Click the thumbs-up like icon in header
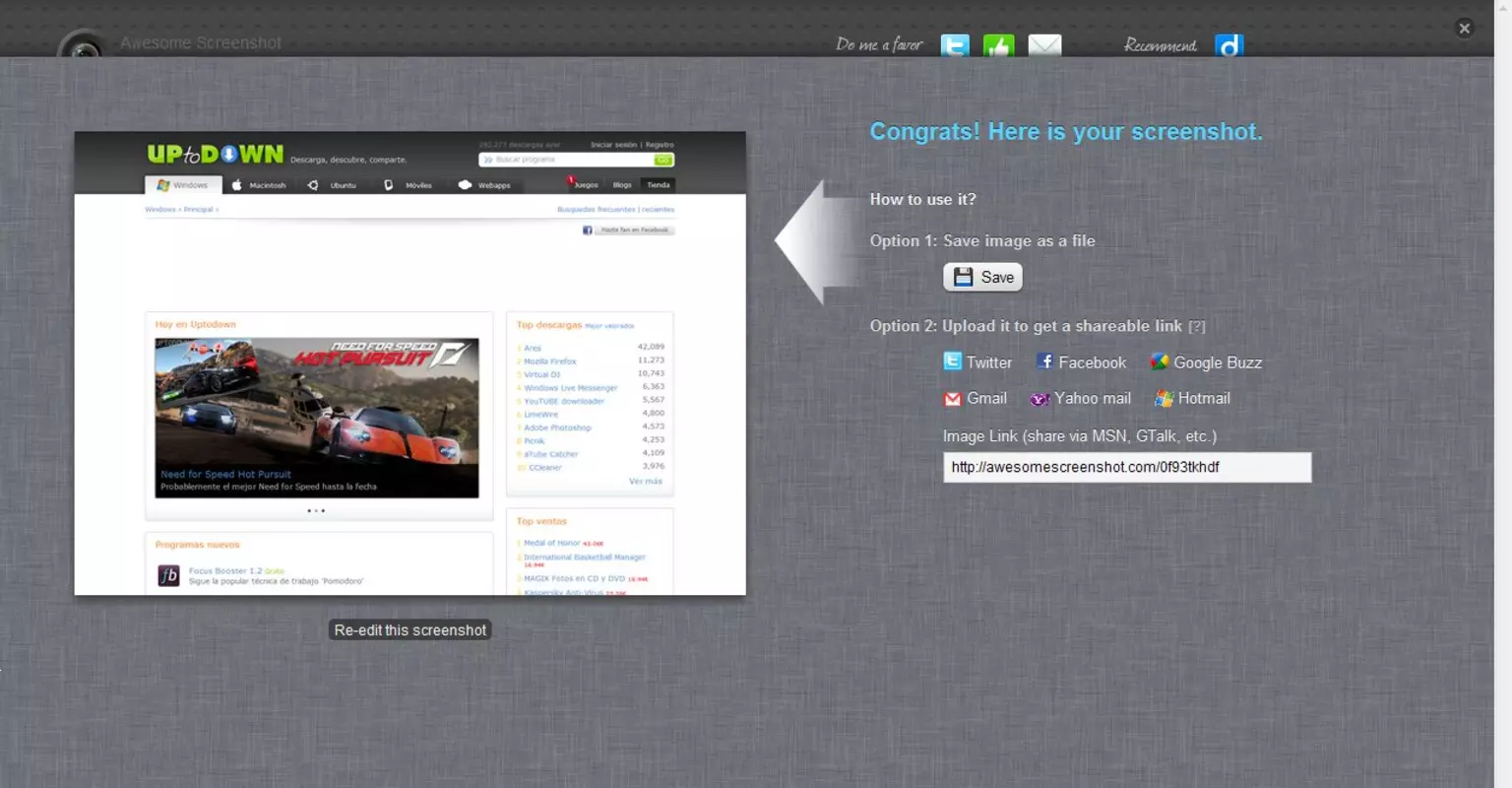Screen dimensions: 1512x788 pos(998,45)
